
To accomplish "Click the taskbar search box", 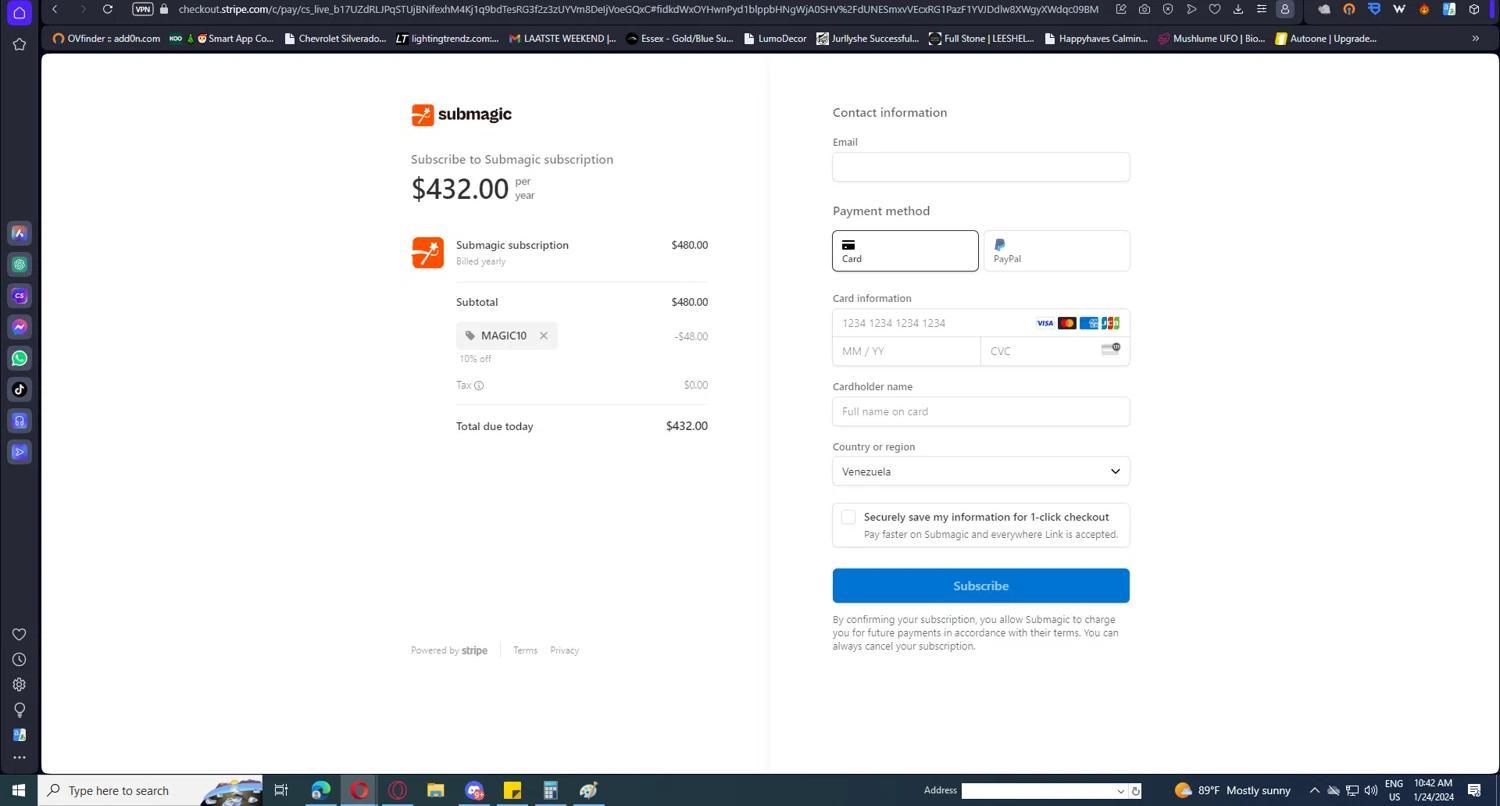I will tap(151, 791).
